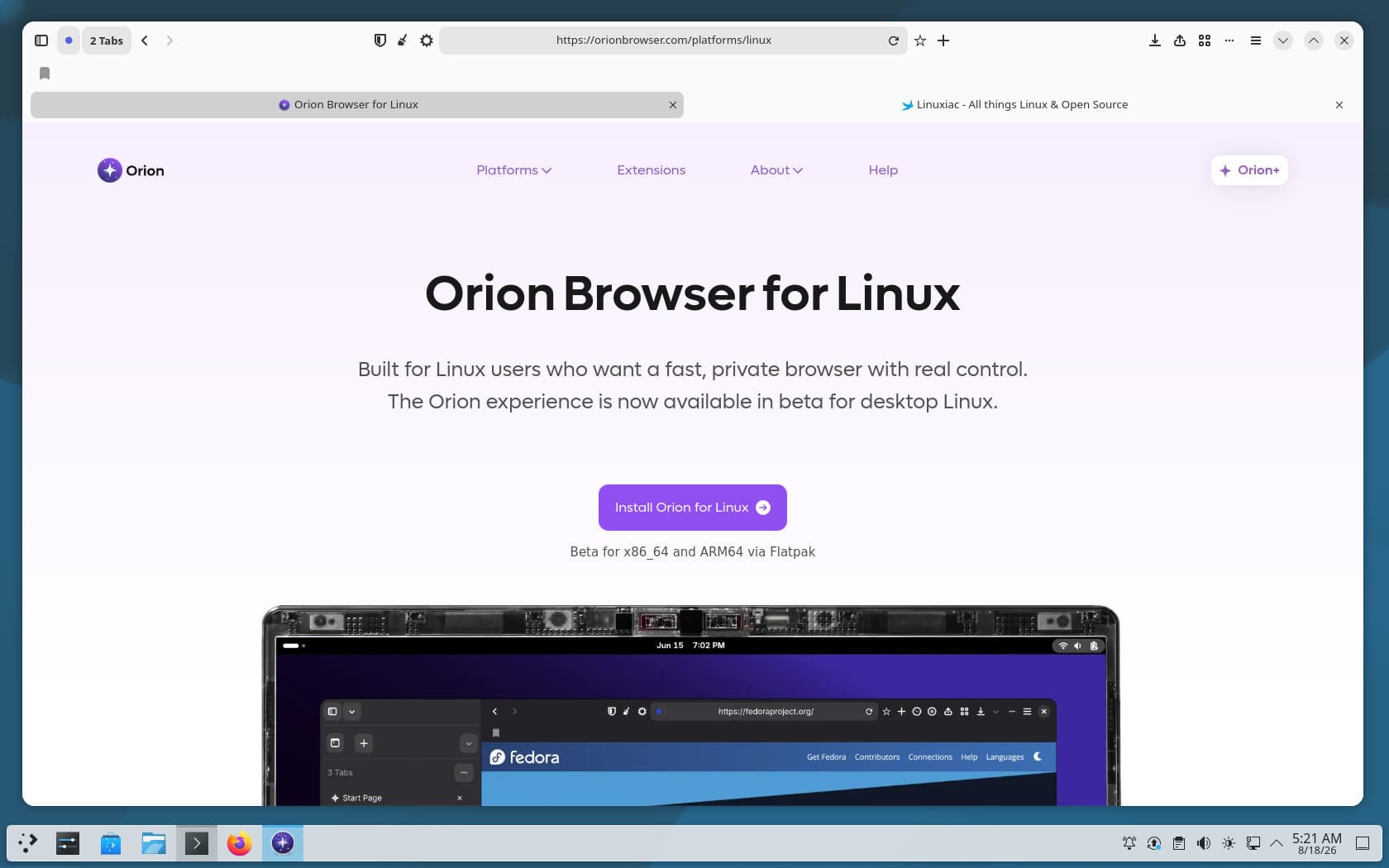Open the 2 Tabs overview button
This screenshot has height=868, width=1389.
(107, 41)
